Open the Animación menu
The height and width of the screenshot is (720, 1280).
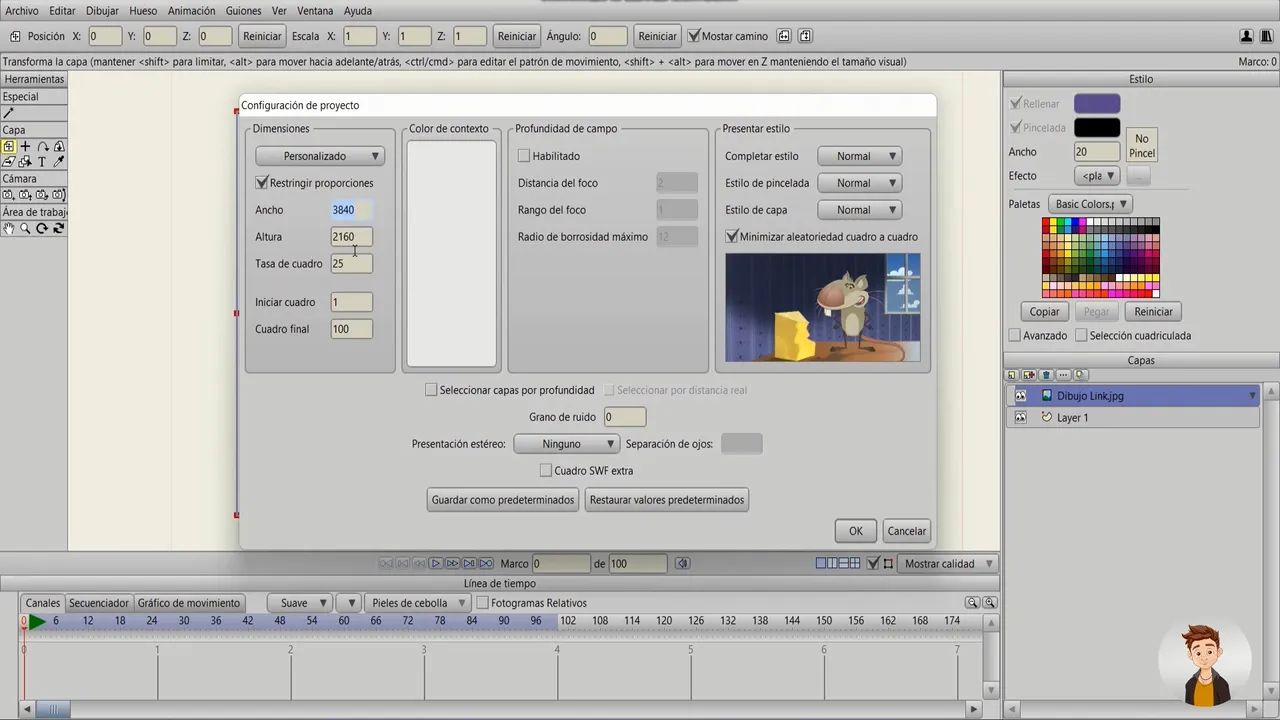coord(191,11)
